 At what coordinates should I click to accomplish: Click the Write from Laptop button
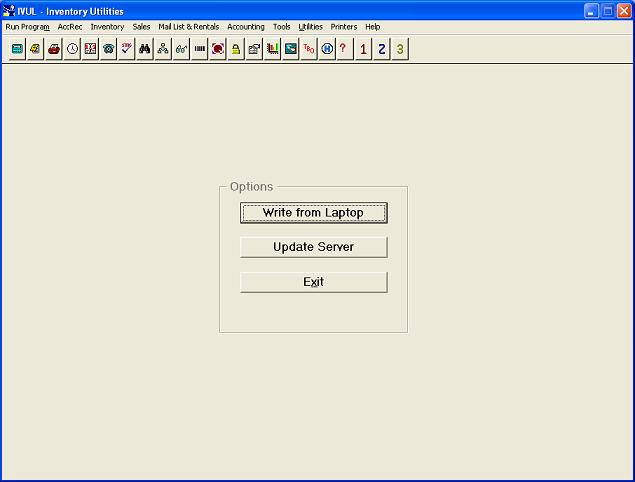coord(313,213)
